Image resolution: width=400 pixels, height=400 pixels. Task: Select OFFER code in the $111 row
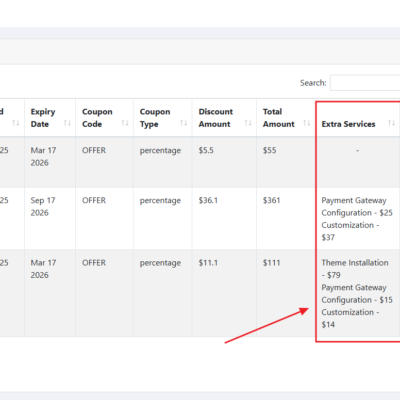click(x=94, y=263)
